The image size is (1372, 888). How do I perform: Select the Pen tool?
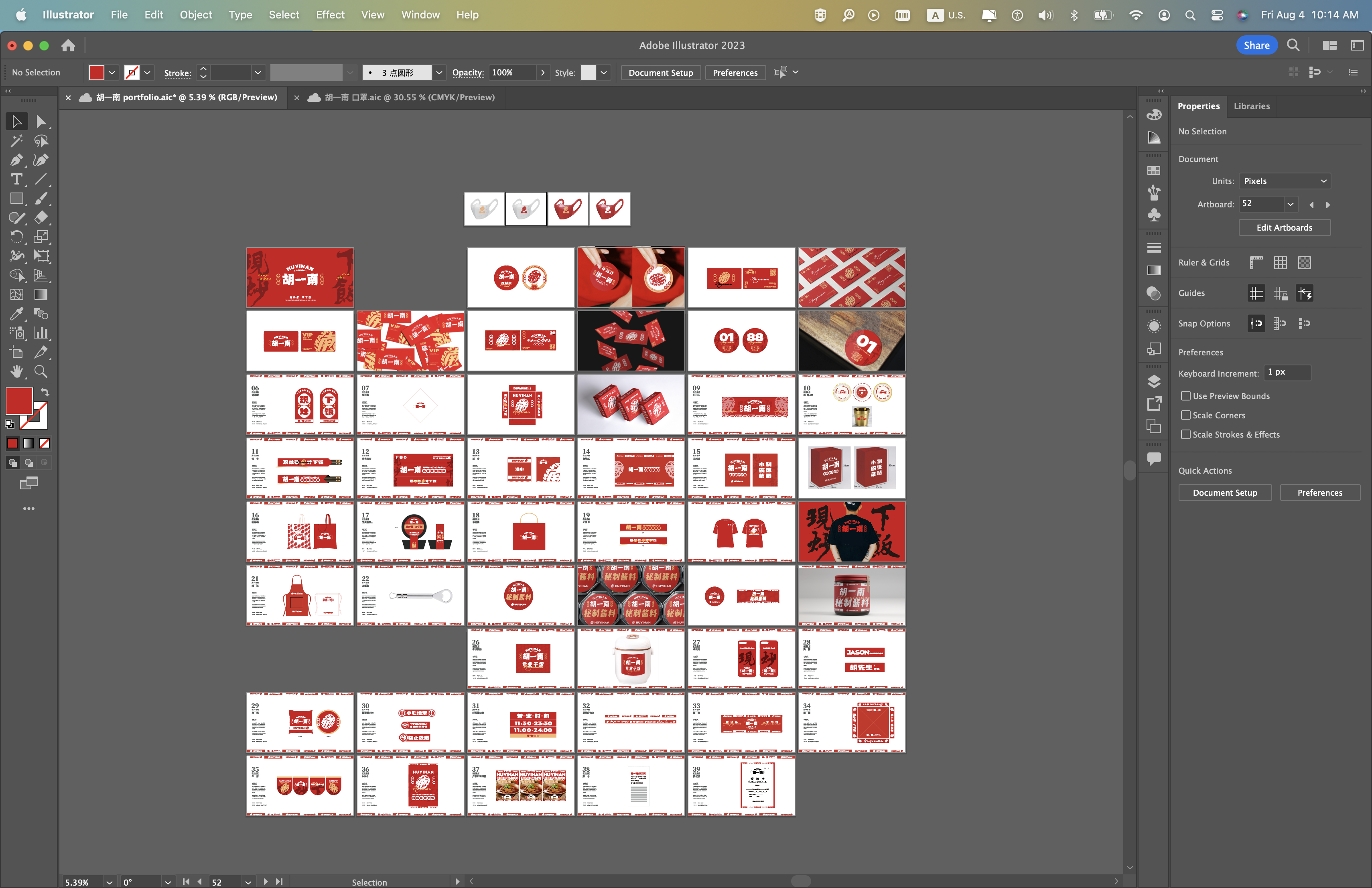click(16, 160)
